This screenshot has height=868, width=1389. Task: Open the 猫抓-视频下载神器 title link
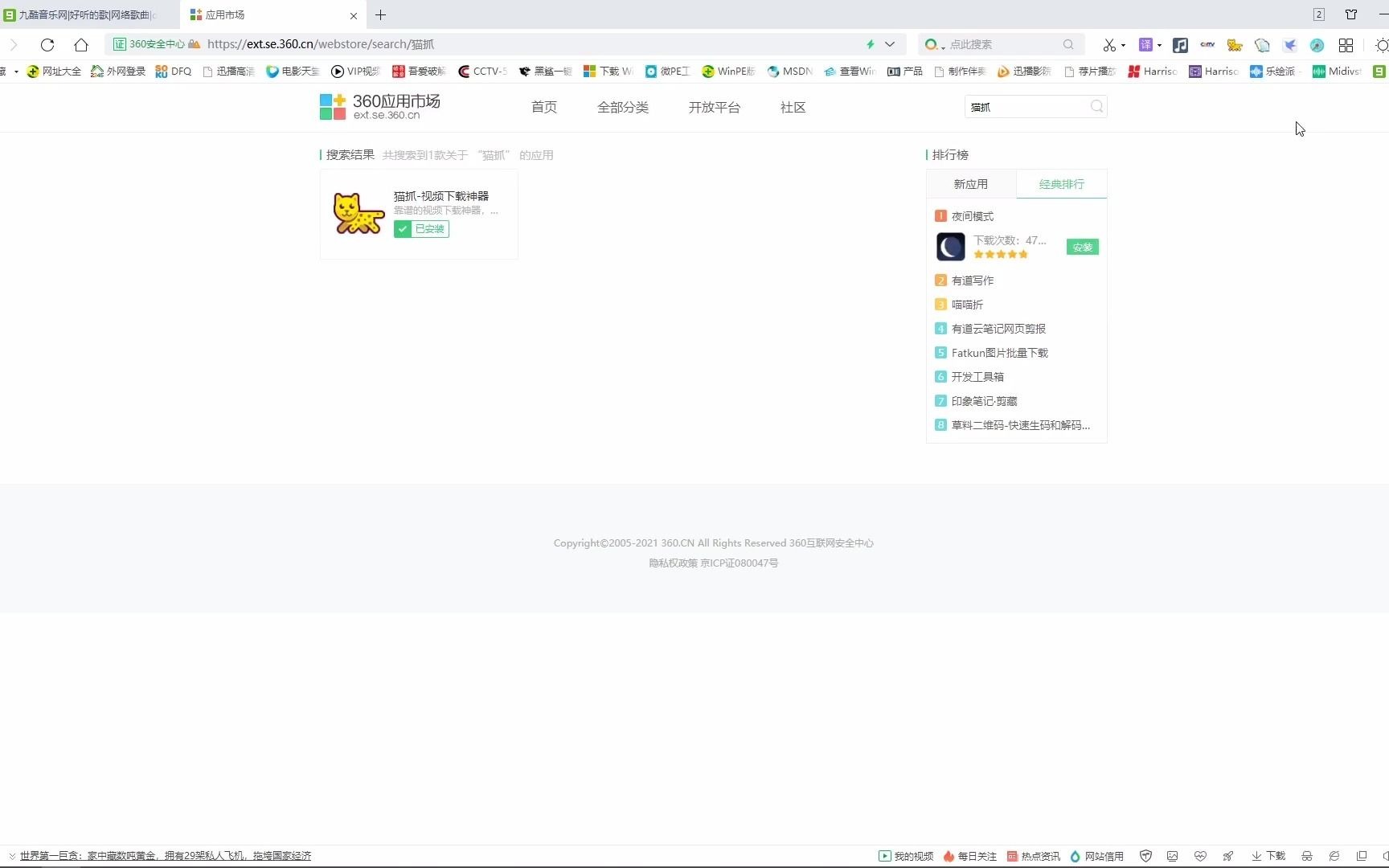pos(441,196)
